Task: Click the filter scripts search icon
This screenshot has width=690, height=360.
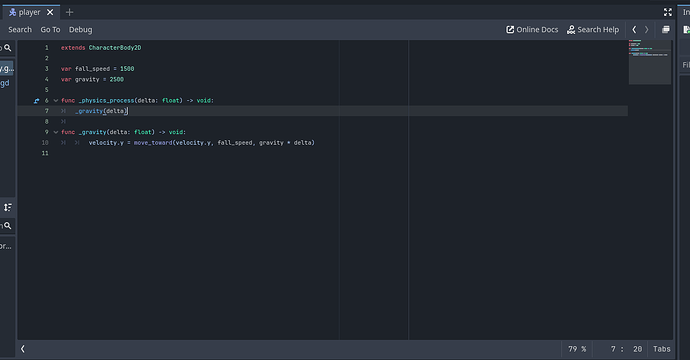Action: (7, 48)
